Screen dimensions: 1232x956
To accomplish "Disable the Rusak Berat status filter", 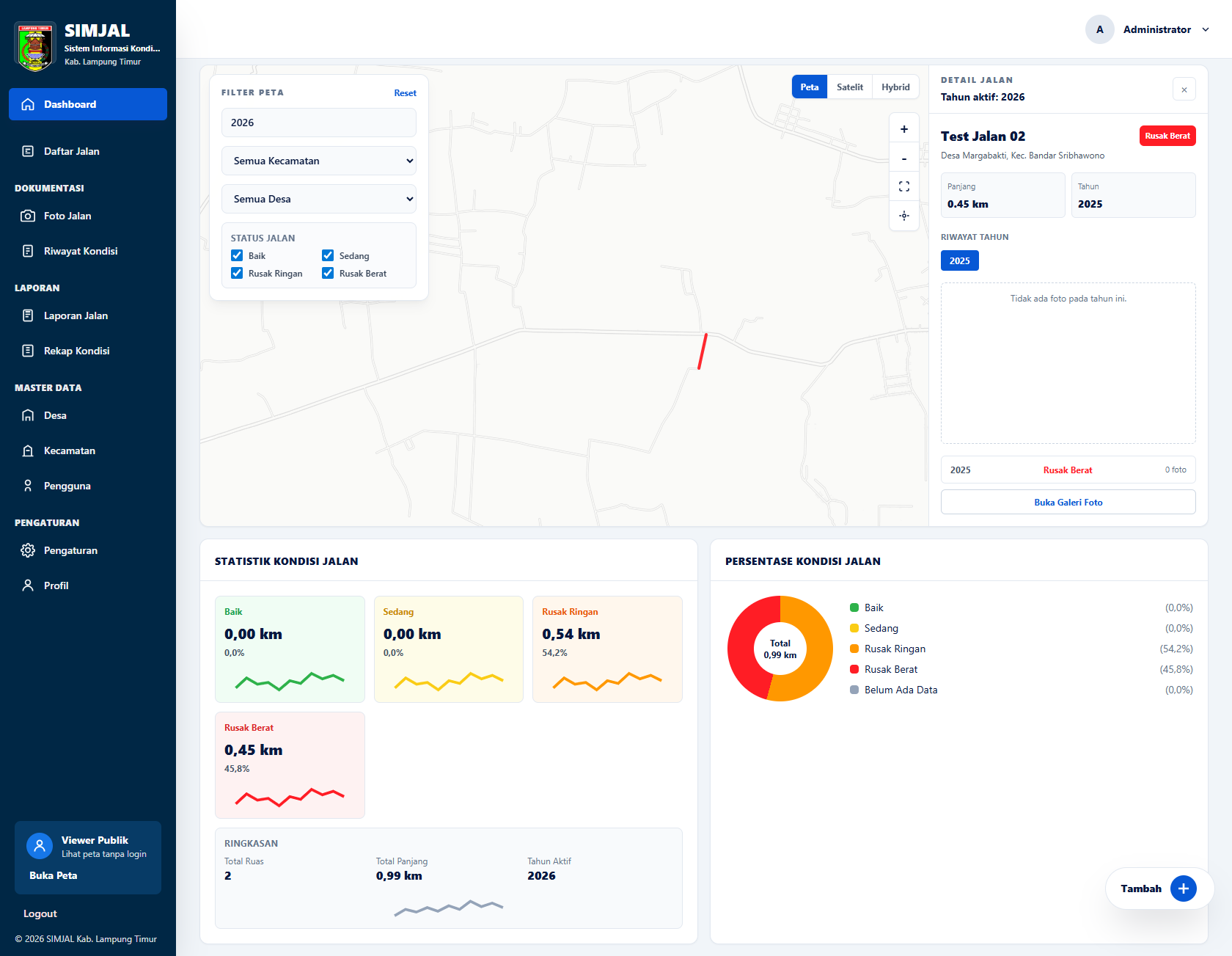I will pos(328,273).
